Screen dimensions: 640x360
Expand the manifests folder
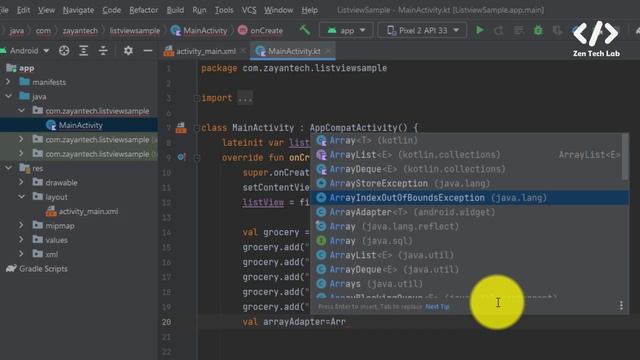tap(8, 82)
